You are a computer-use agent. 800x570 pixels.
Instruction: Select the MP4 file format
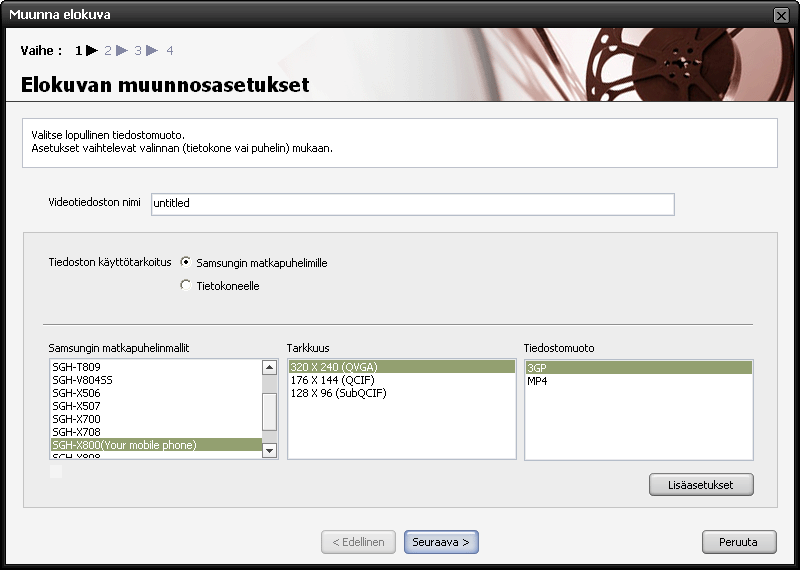click(x=639, y=381)
